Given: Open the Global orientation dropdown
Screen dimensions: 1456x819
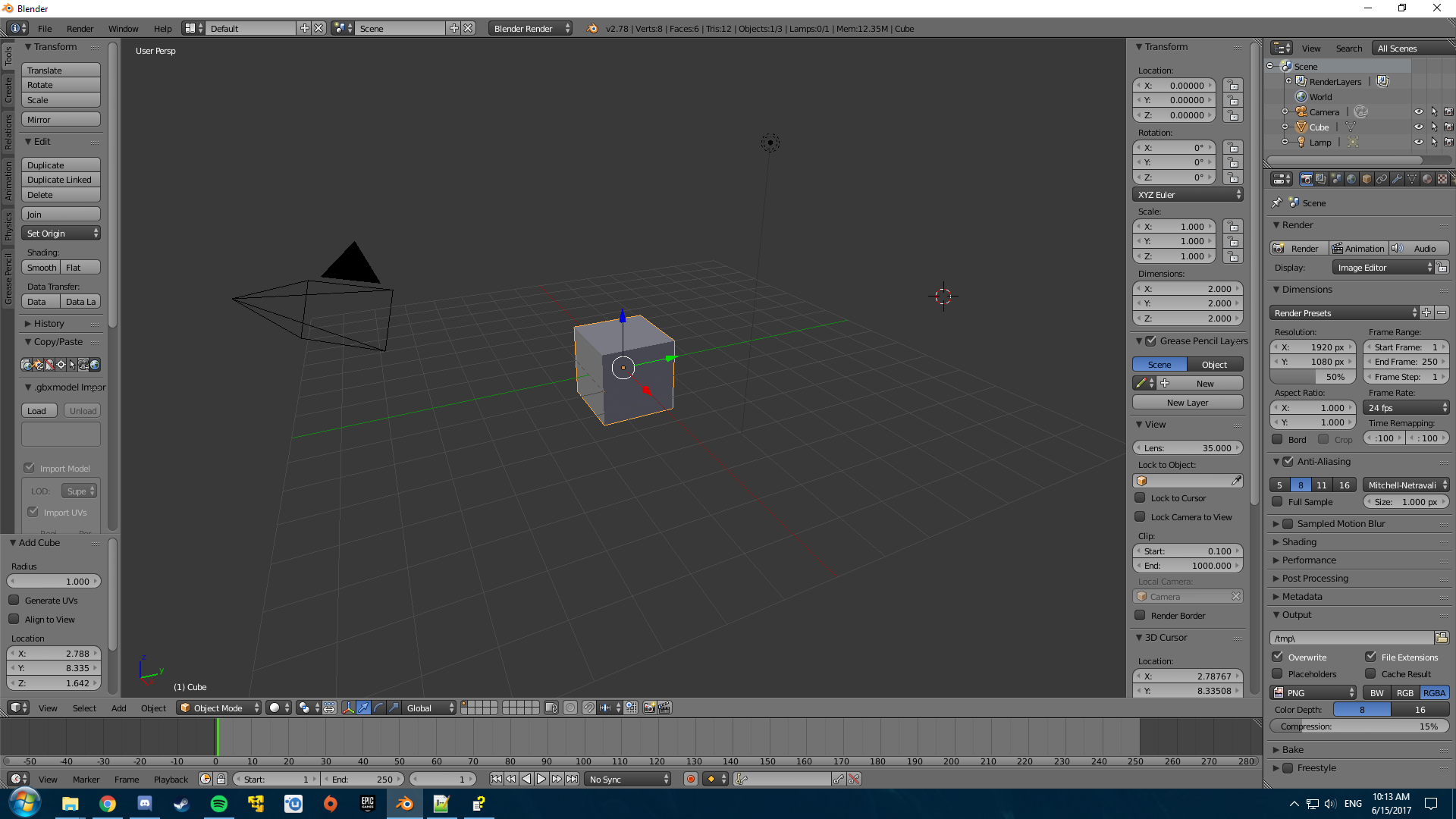Looking at the screenshot, I should 429,708.
